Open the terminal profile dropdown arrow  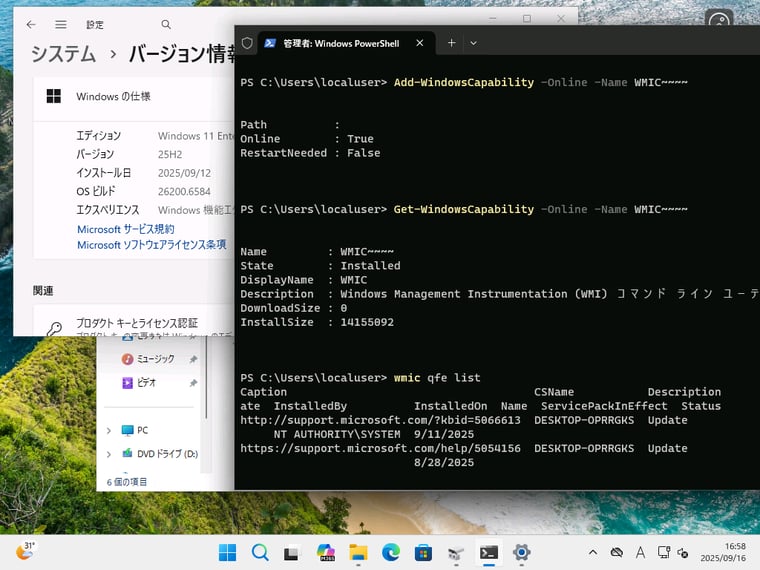tap(474, 43)
